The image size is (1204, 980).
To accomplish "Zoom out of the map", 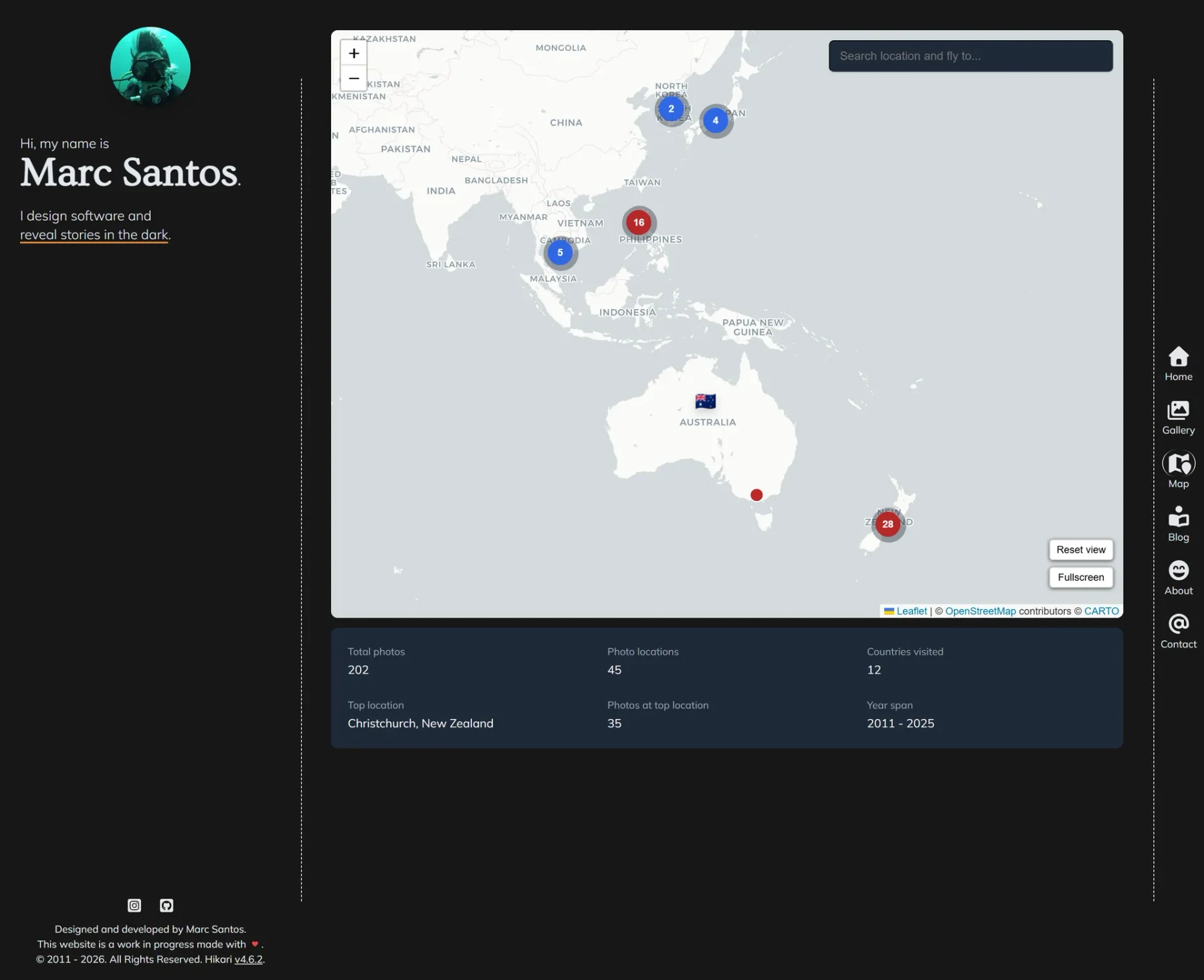I will 353,78.
